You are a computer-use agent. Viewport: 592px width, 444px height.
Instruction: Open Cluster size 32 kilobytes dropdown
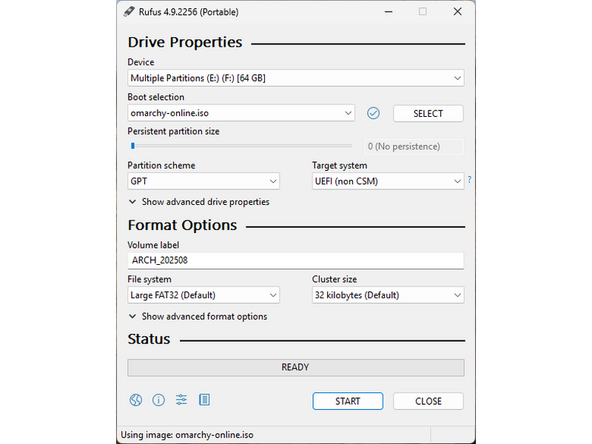click(388, 295)
